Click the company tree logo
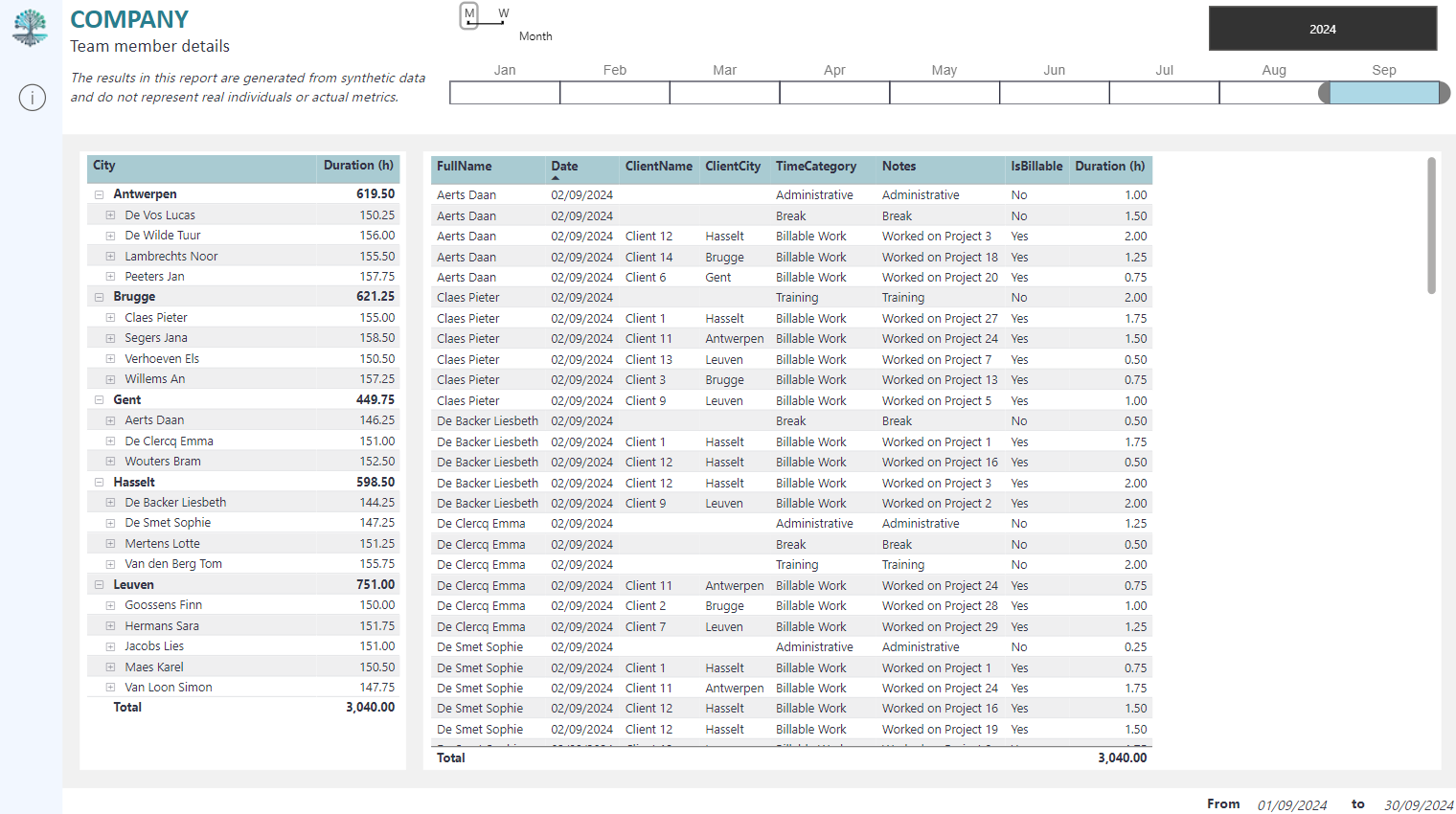 coord(31,28)
